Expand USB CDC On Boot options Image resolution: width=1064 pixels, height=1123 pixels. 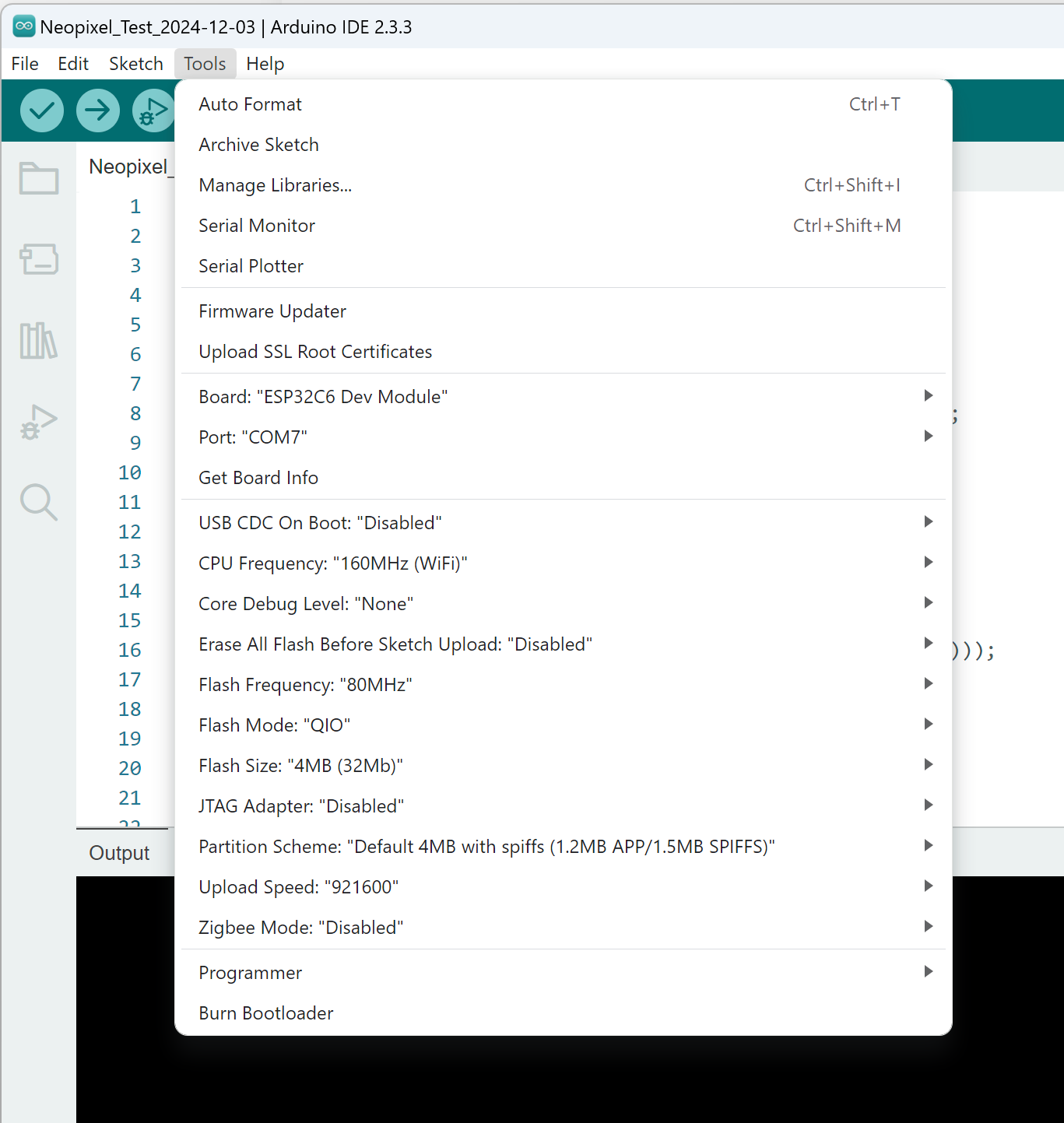(564, 523)
